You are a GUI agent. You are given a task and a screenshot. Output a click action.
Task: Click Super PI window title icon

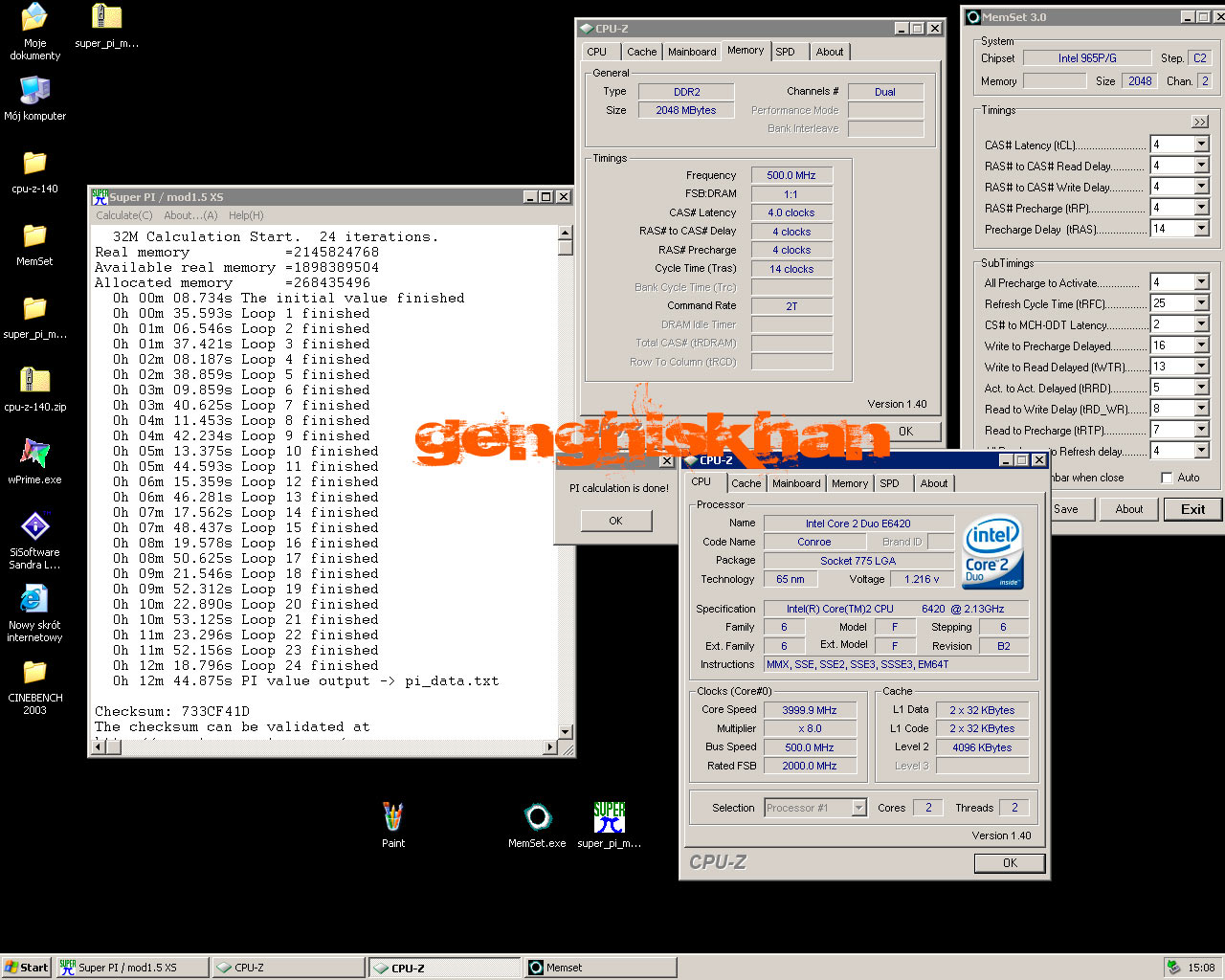tap(100, 196)
